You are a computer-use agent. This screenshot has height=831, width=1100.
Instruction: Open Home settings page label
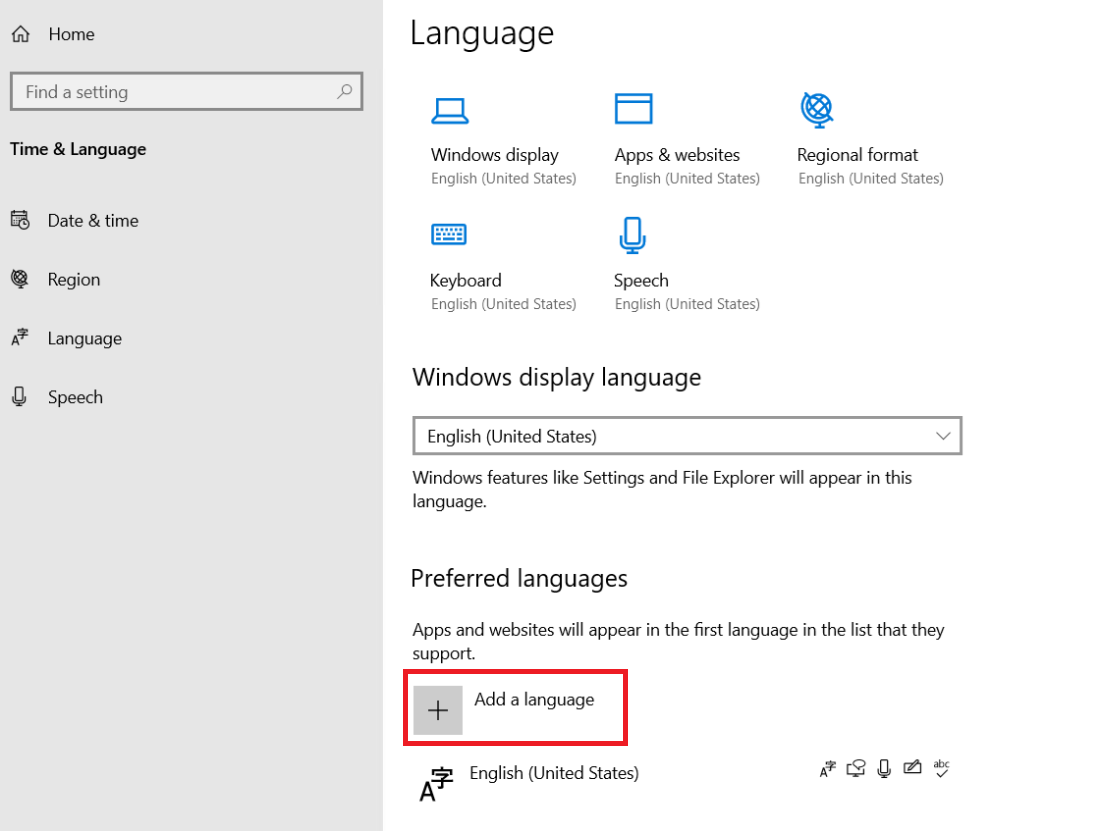tap(72, 34)
